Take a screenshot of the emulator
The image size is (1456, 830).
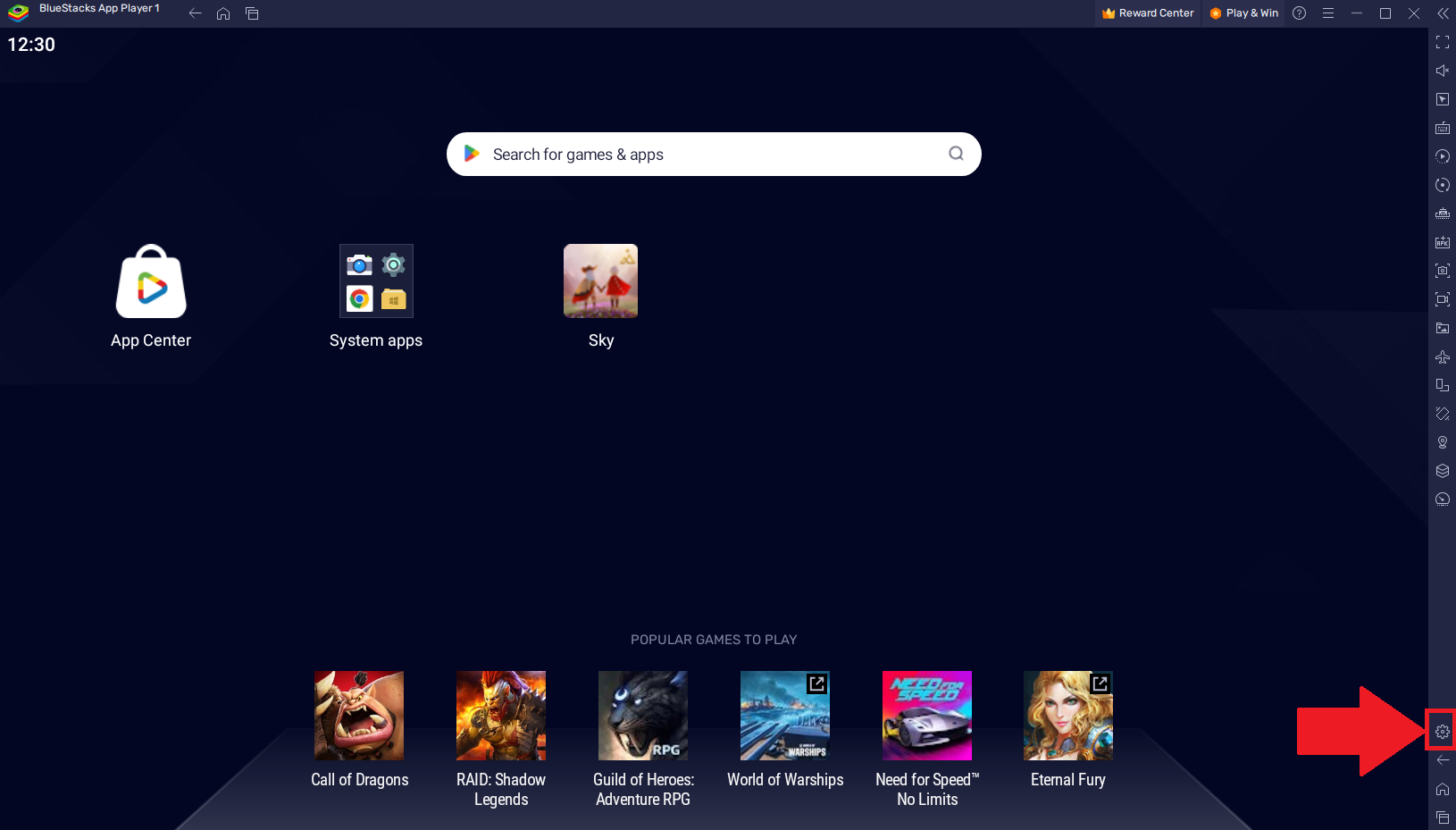coord(1443,271)
